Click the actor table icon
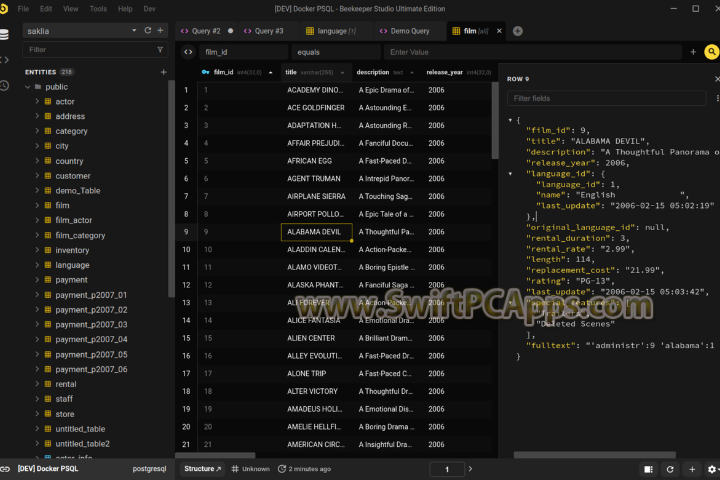Viewport: 720px width, 480px height. [48, 102]
